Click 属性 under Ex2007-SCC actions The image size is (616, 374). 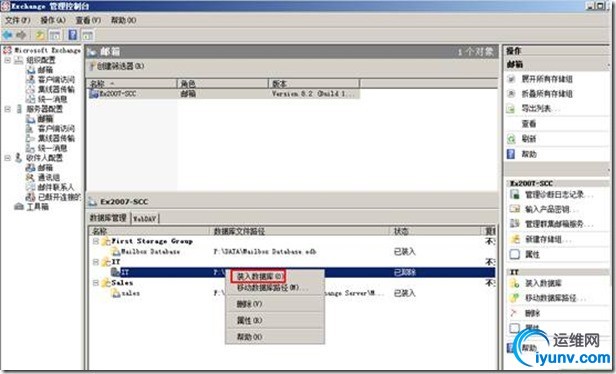(x=532, y=255)
